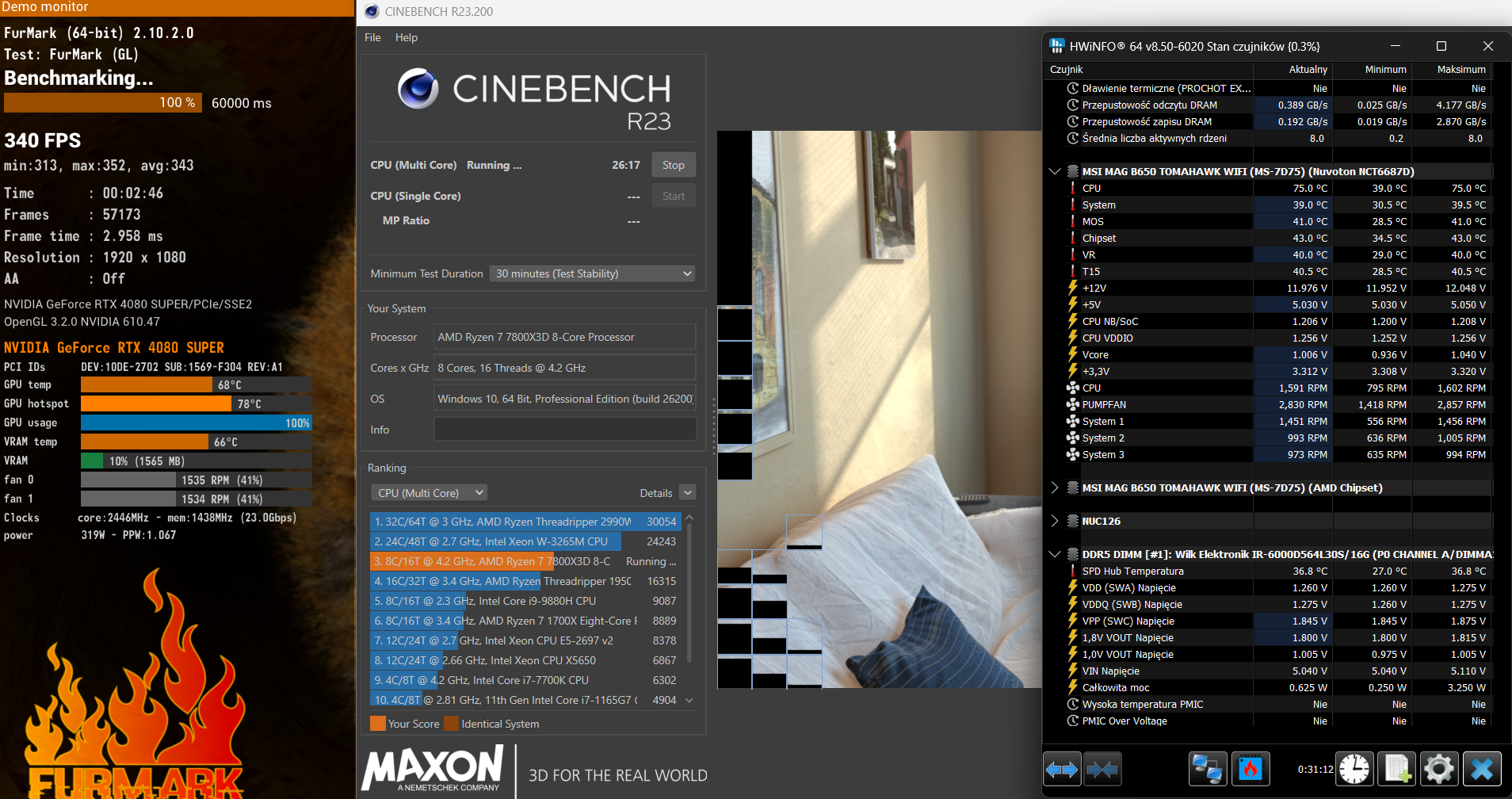Click the chip icon beside NUC126
Image resolution: width=1512 pixels, height=799 pixels.
1073,521
